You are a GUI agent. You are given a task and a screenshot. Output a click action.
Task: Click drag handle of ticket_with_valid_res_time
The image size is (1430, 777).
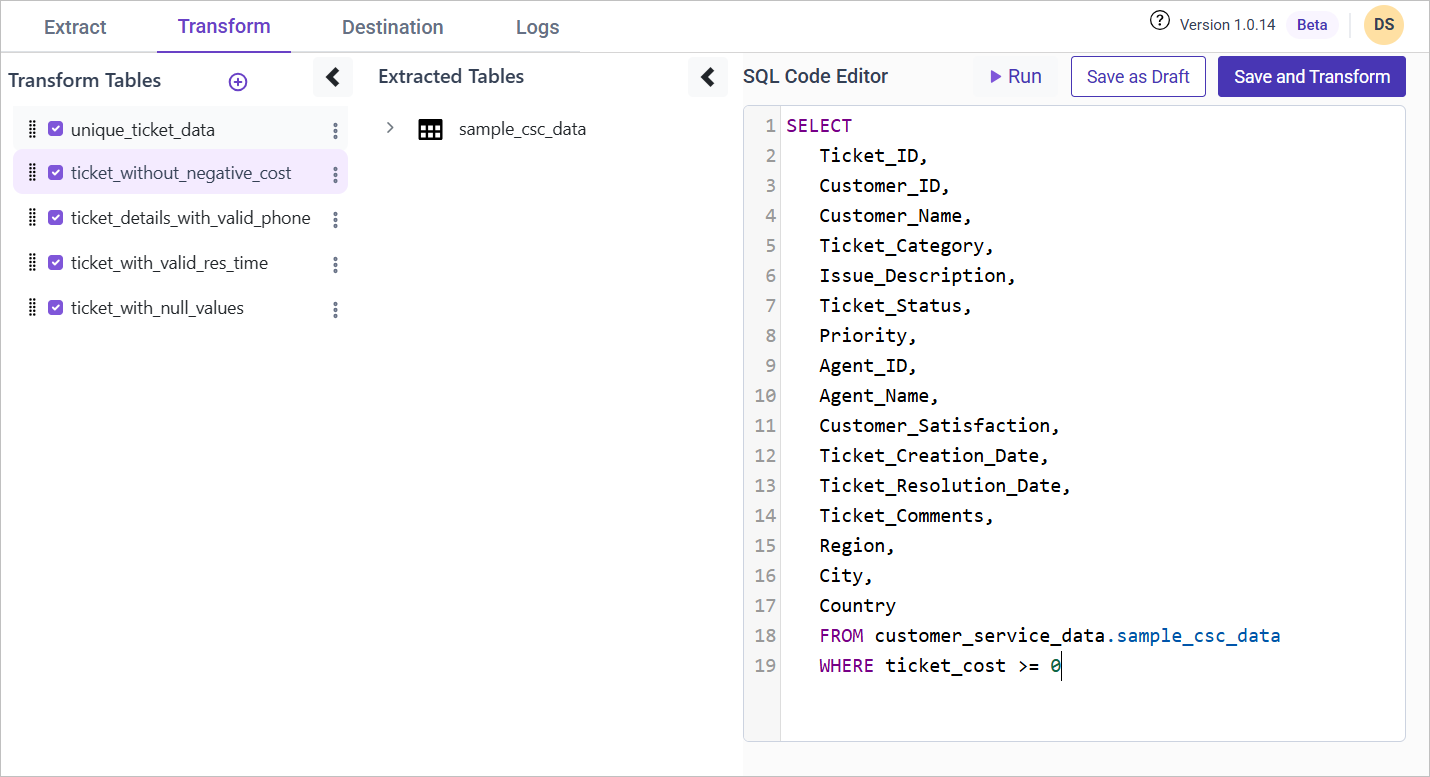pyautogui.click(x=32, y=263)
